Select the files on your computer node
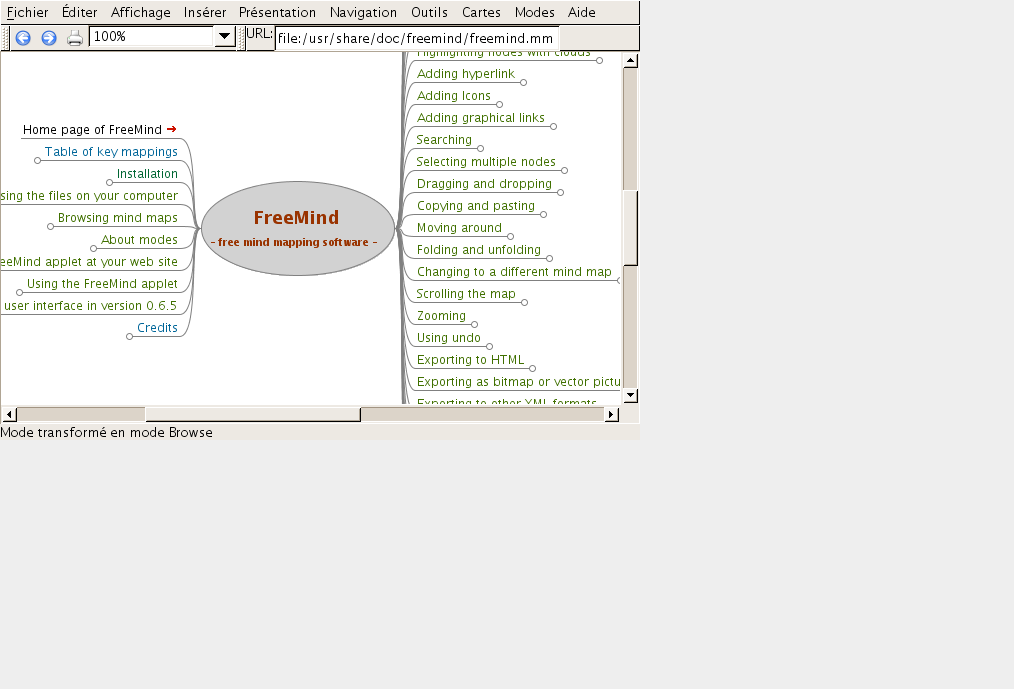The width and height of the screenshot is (1014, 689). point(89,195)
